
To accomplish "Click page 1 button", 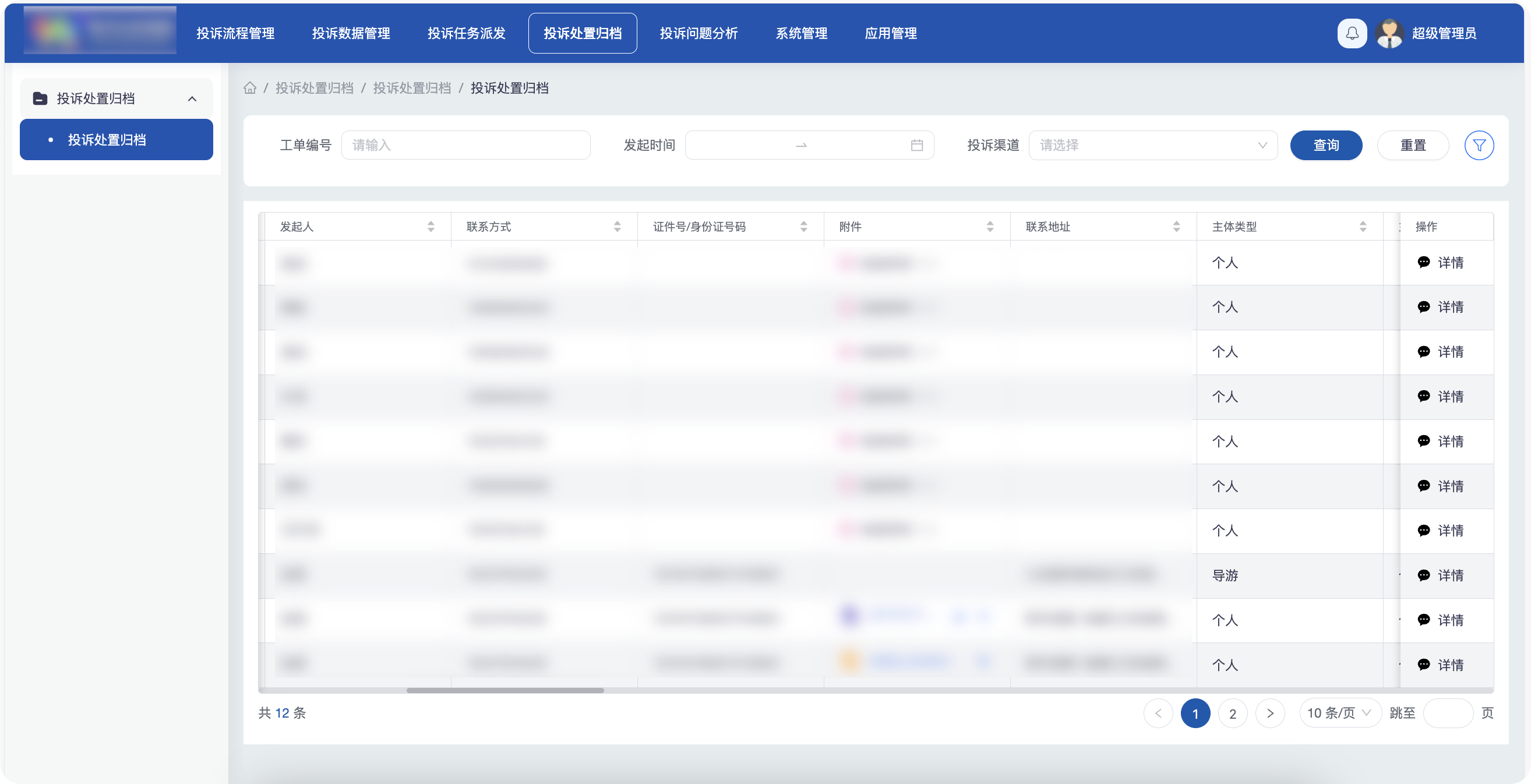I will [x=1195, y=714].
